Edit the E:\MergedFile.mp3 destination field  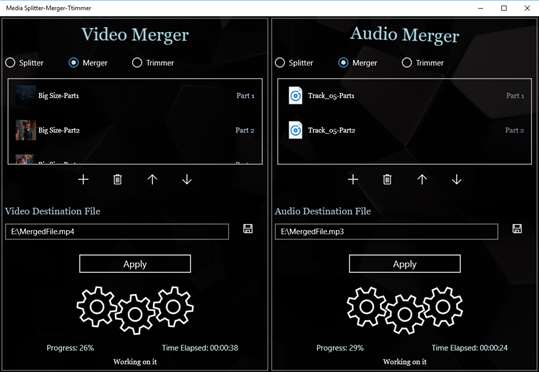386,232
